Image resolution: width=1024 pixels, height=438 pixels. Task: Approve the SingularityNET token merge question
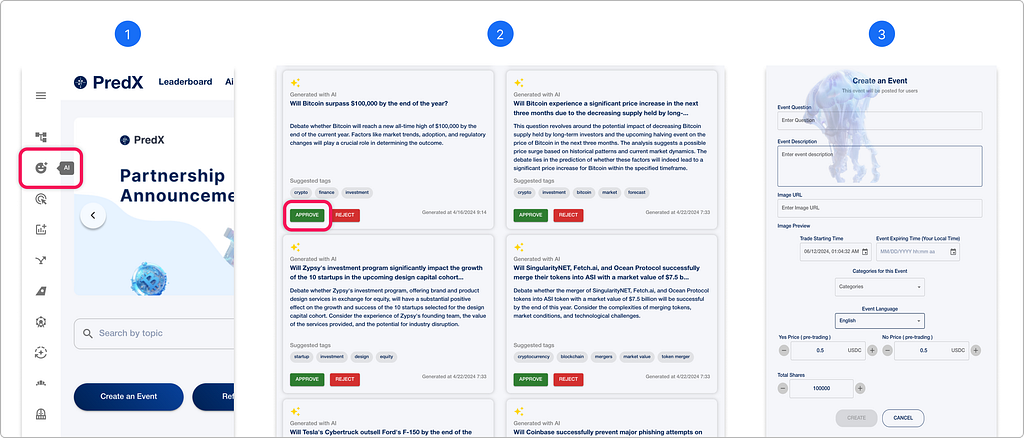tap(531, 379)
